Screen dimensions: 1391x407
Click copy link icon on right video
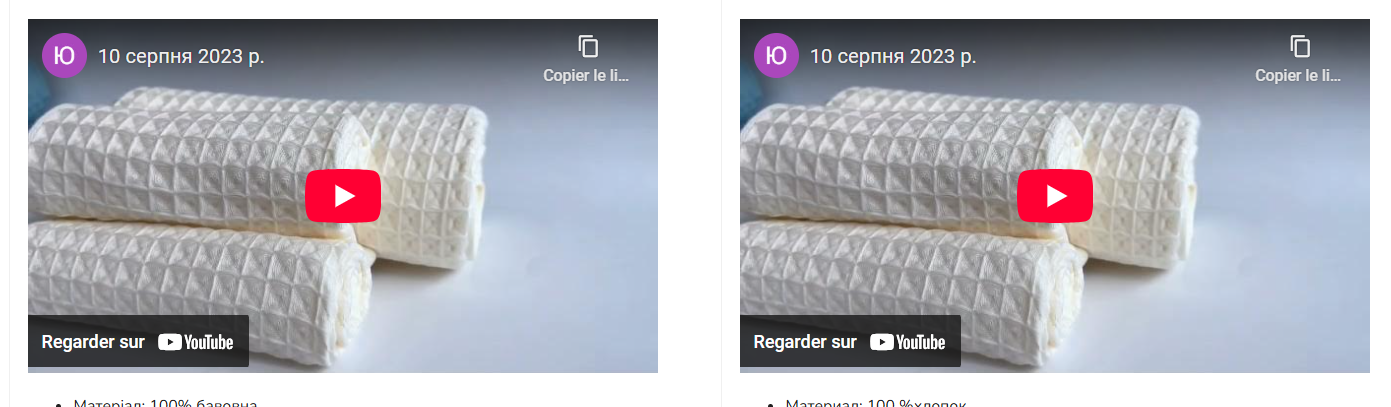(1300, 46)
